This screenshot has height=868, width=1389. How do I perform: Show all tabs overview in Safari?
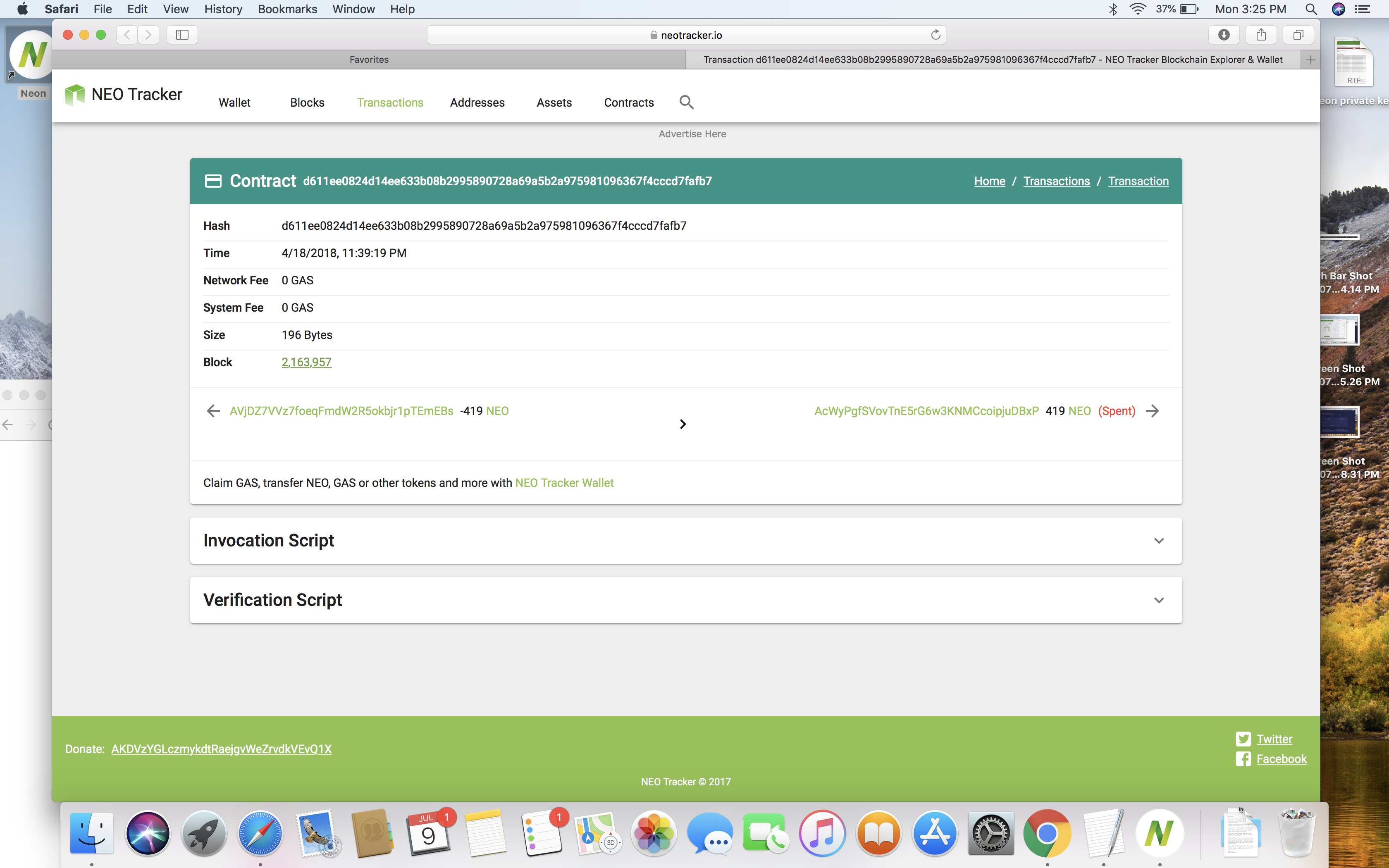pos(1298,35)
